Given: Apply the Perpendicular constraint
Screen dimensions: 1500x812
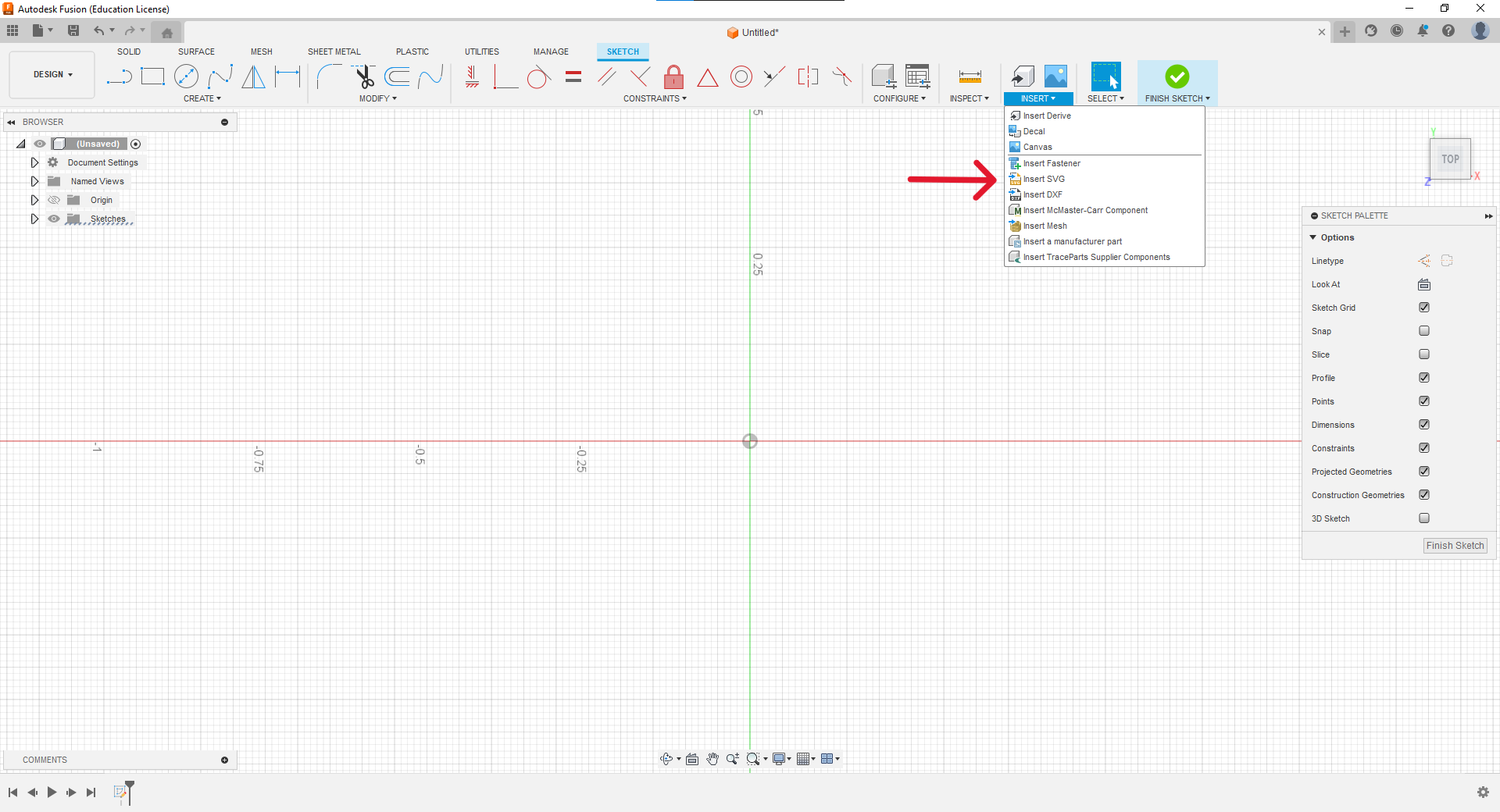Looking at the screenshot, I should pyautogui.click(x=640, y=77).
